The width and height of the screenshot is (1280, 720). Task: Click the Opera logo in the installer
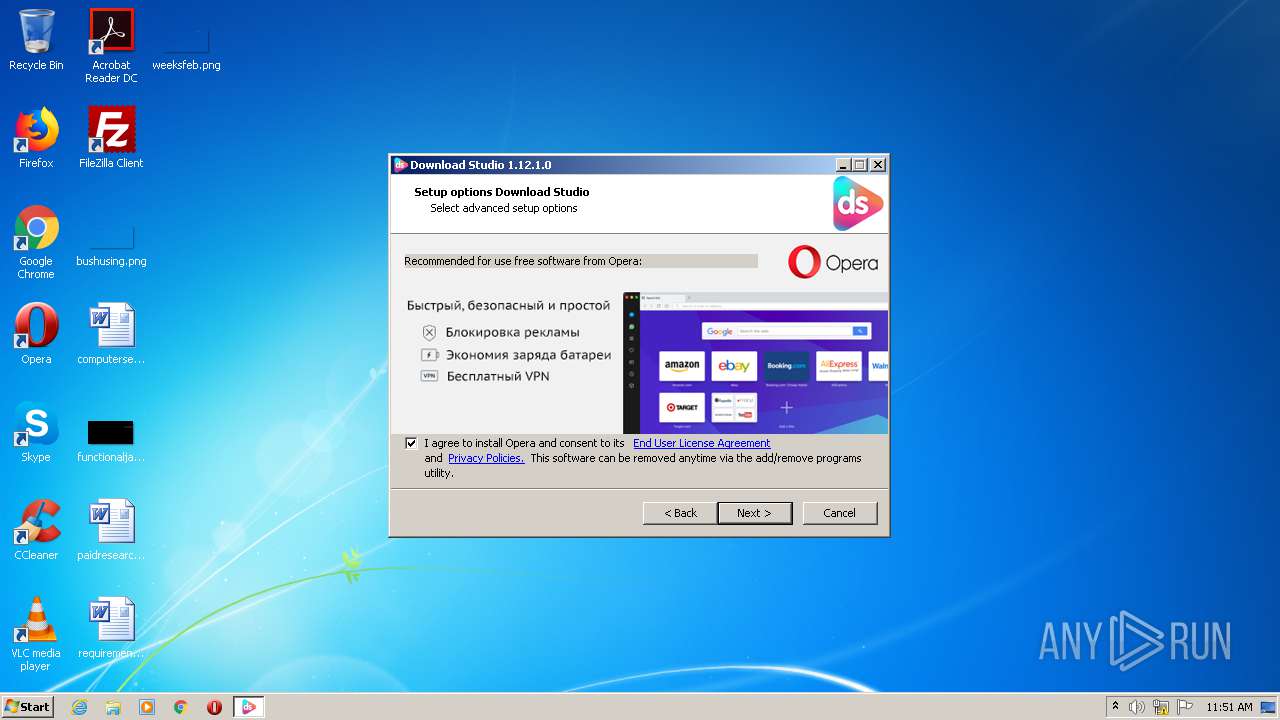point(833,262)
